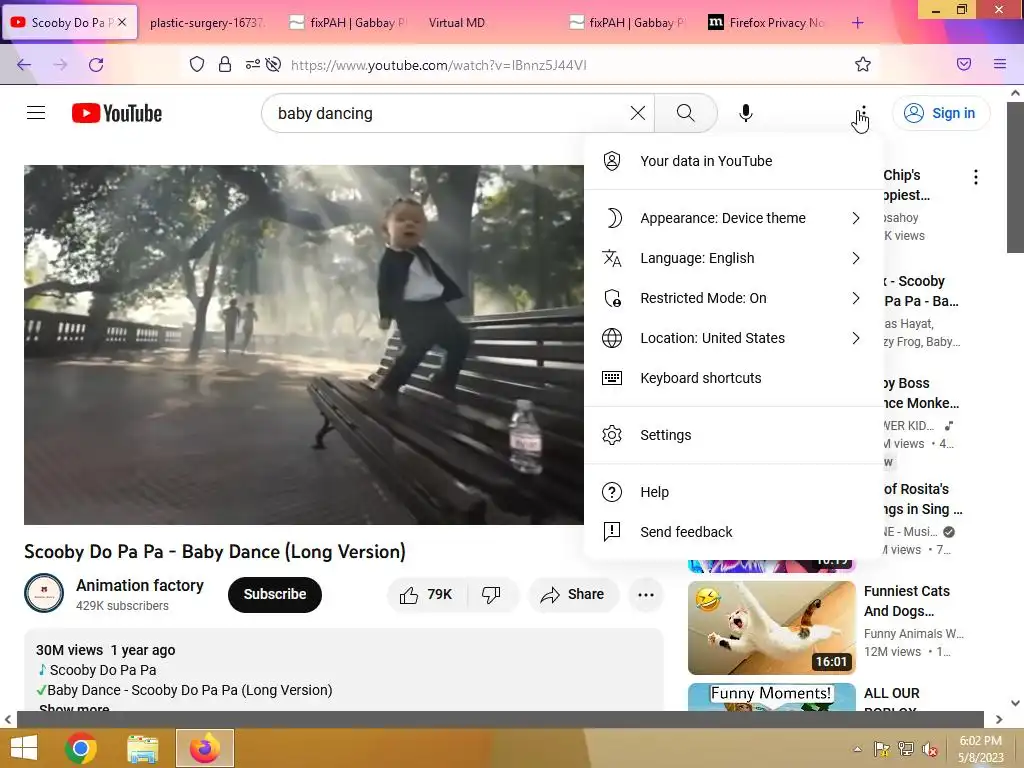Click the Share button
The height and width of the screenshot is (768, 1024).
click(573, 594)
